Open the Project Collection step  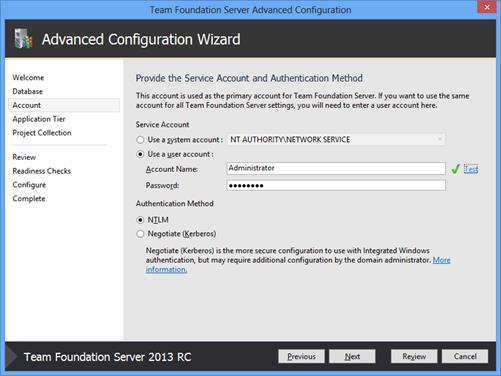click(42, 133)
